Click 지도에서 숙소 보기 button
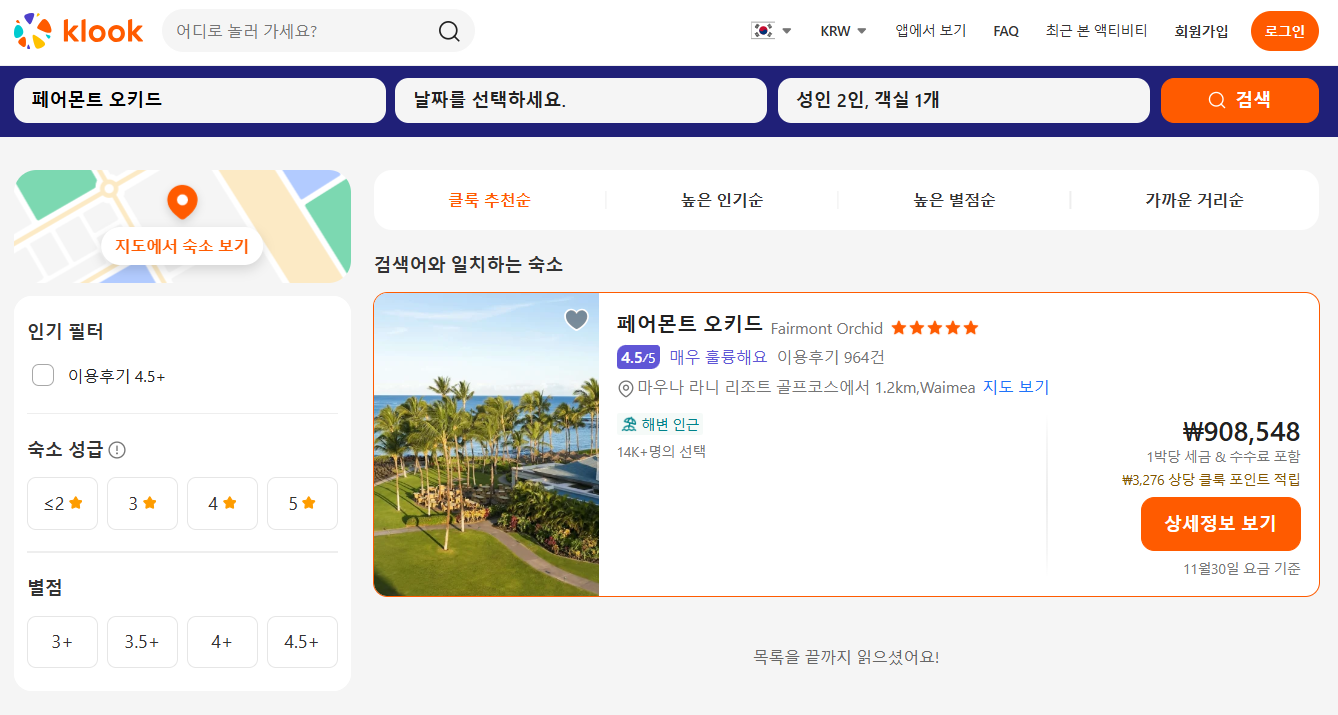Screen dimensions: 1338x715 (182, 246)
